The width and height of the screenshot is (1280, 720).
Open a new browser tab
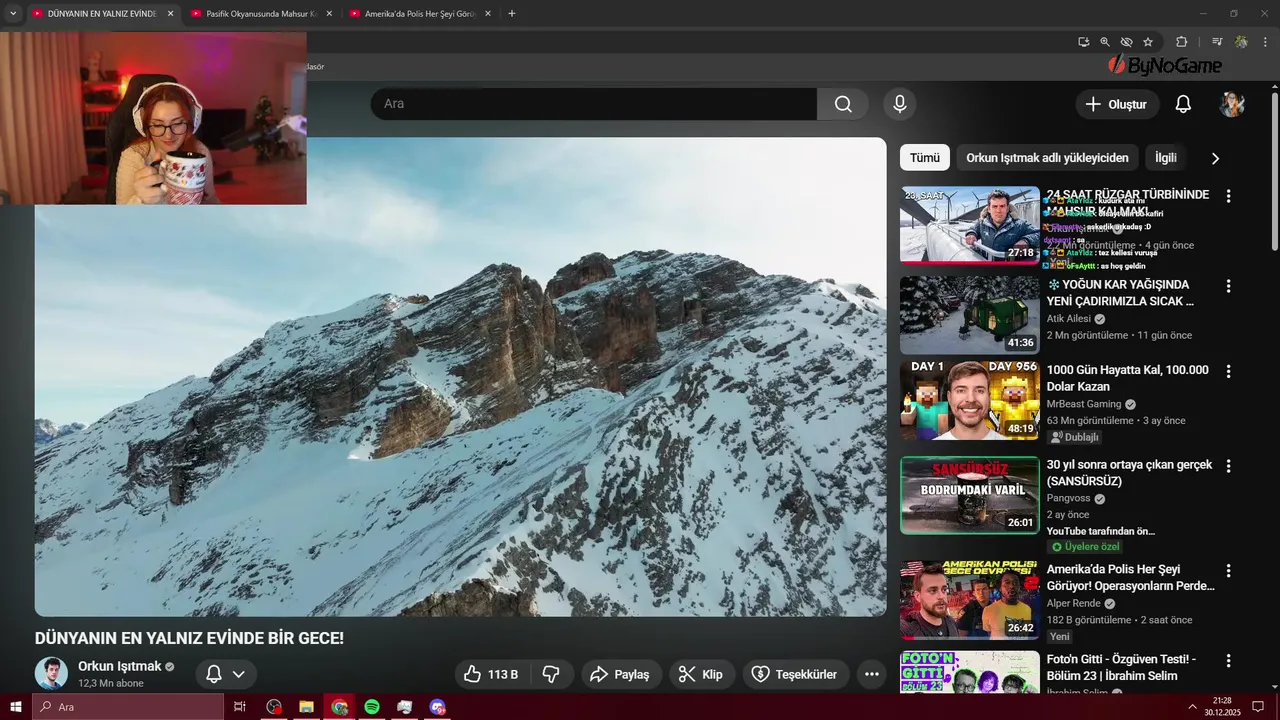[x=512, y=14]
